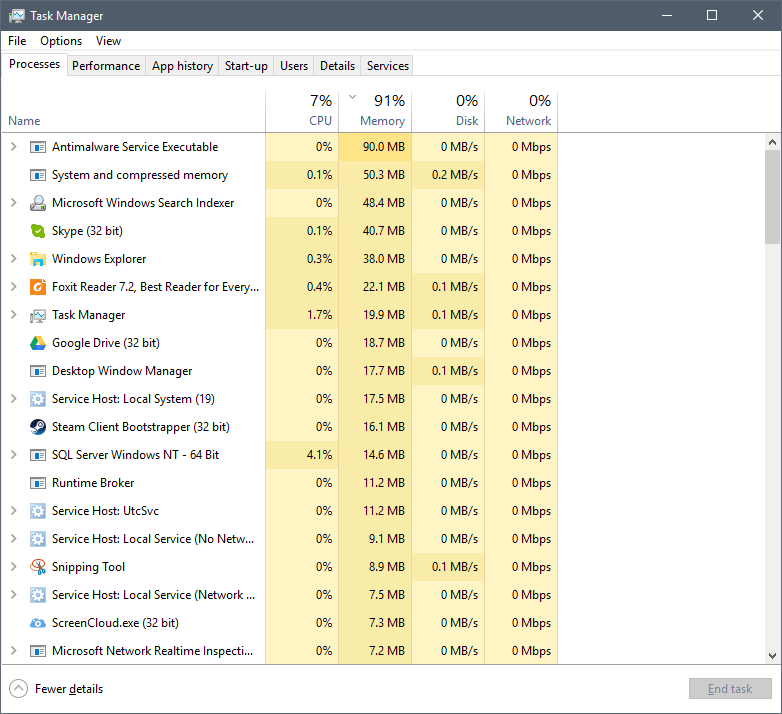Click the Windows Explorer folder icon
This screenshot has height=714, width=782.
38,259
